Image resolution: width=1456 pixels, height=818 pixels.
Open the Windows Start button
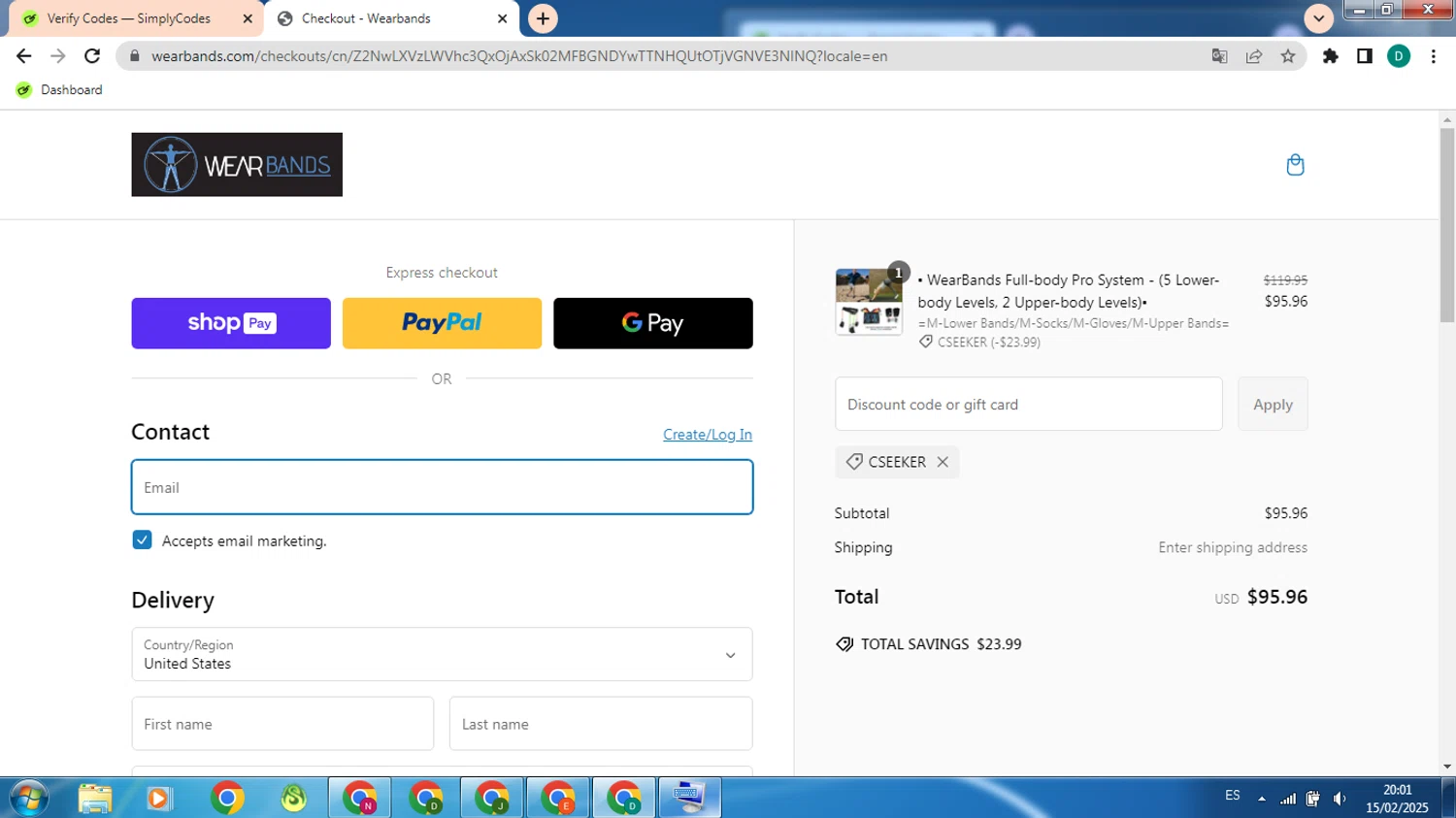[28, 798]
